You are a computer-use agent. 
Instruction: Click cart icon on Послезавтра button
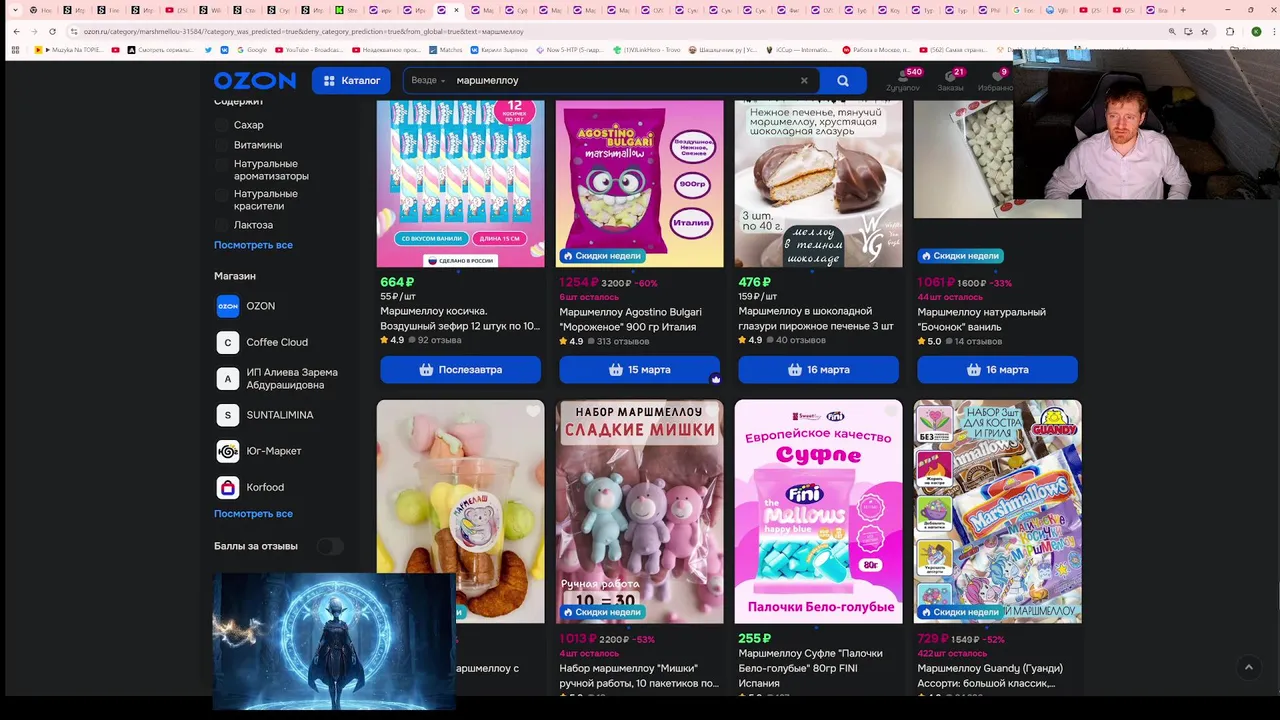426,370
